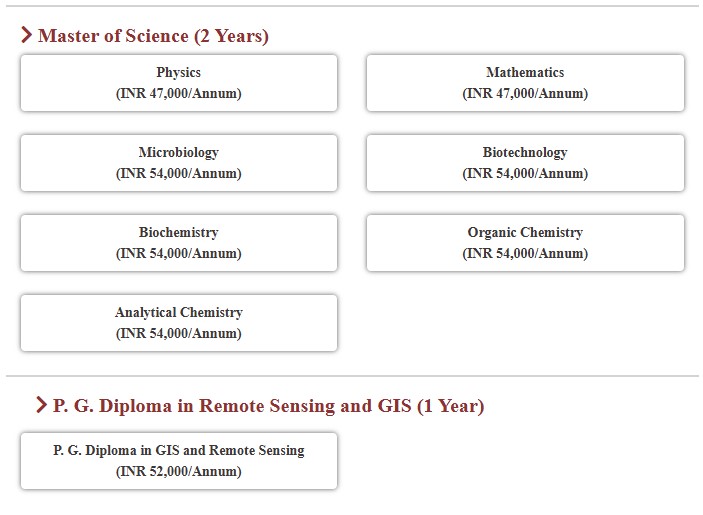Click the fee line under Microbiology
The image size is (703, 515).
tap(178, 174)
